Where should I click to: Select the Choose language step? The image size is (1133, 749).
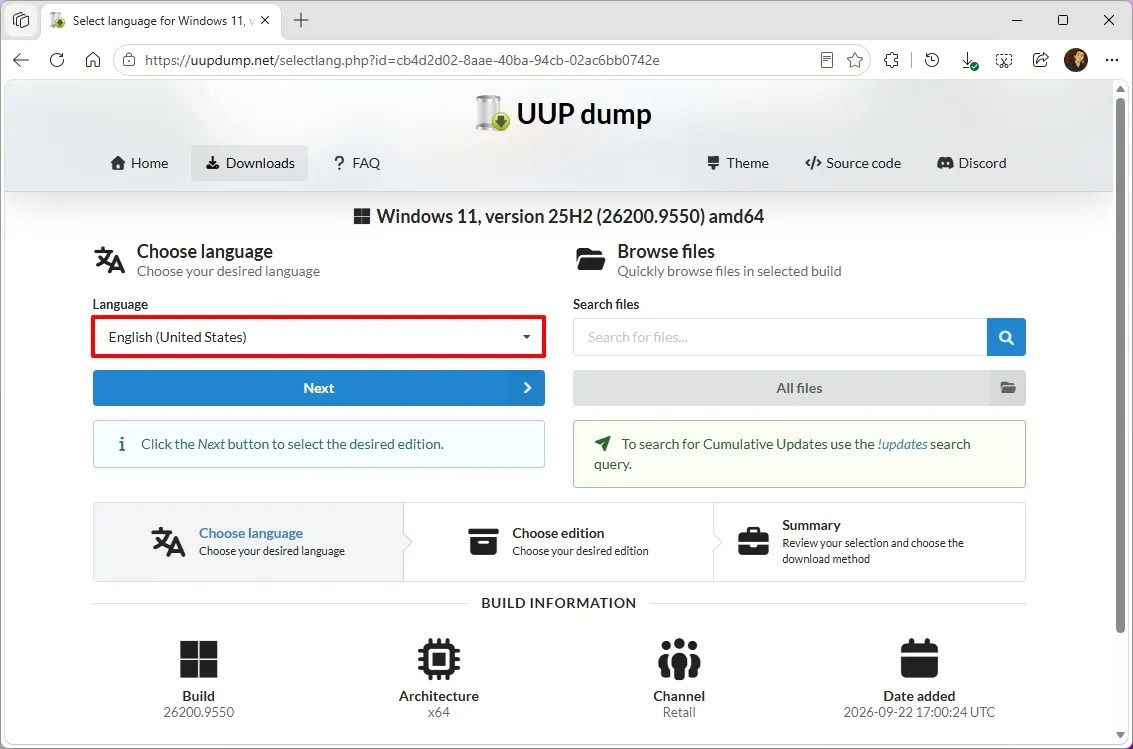[248, 542]
